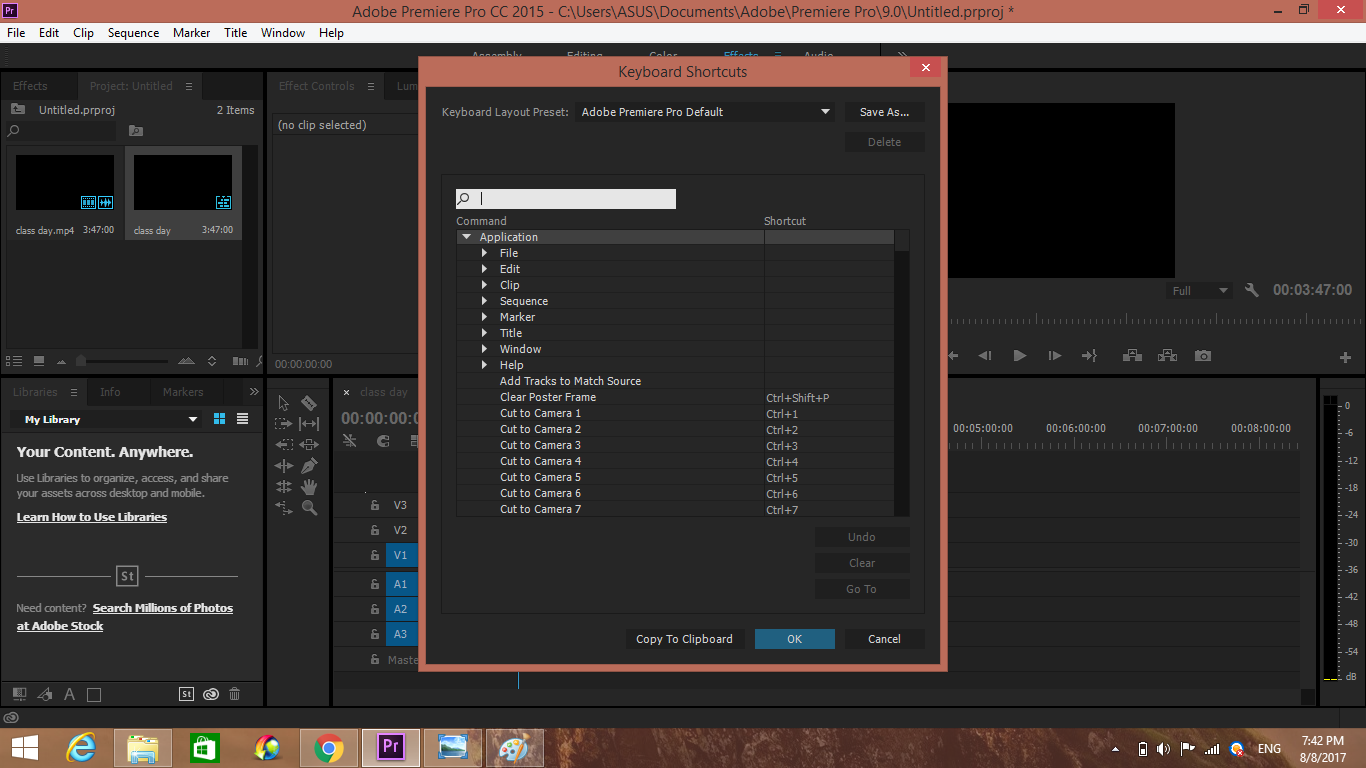1366x768 pixels.
Task: Open Google Chrome from taskbar
Action: (x=329, y=748)
